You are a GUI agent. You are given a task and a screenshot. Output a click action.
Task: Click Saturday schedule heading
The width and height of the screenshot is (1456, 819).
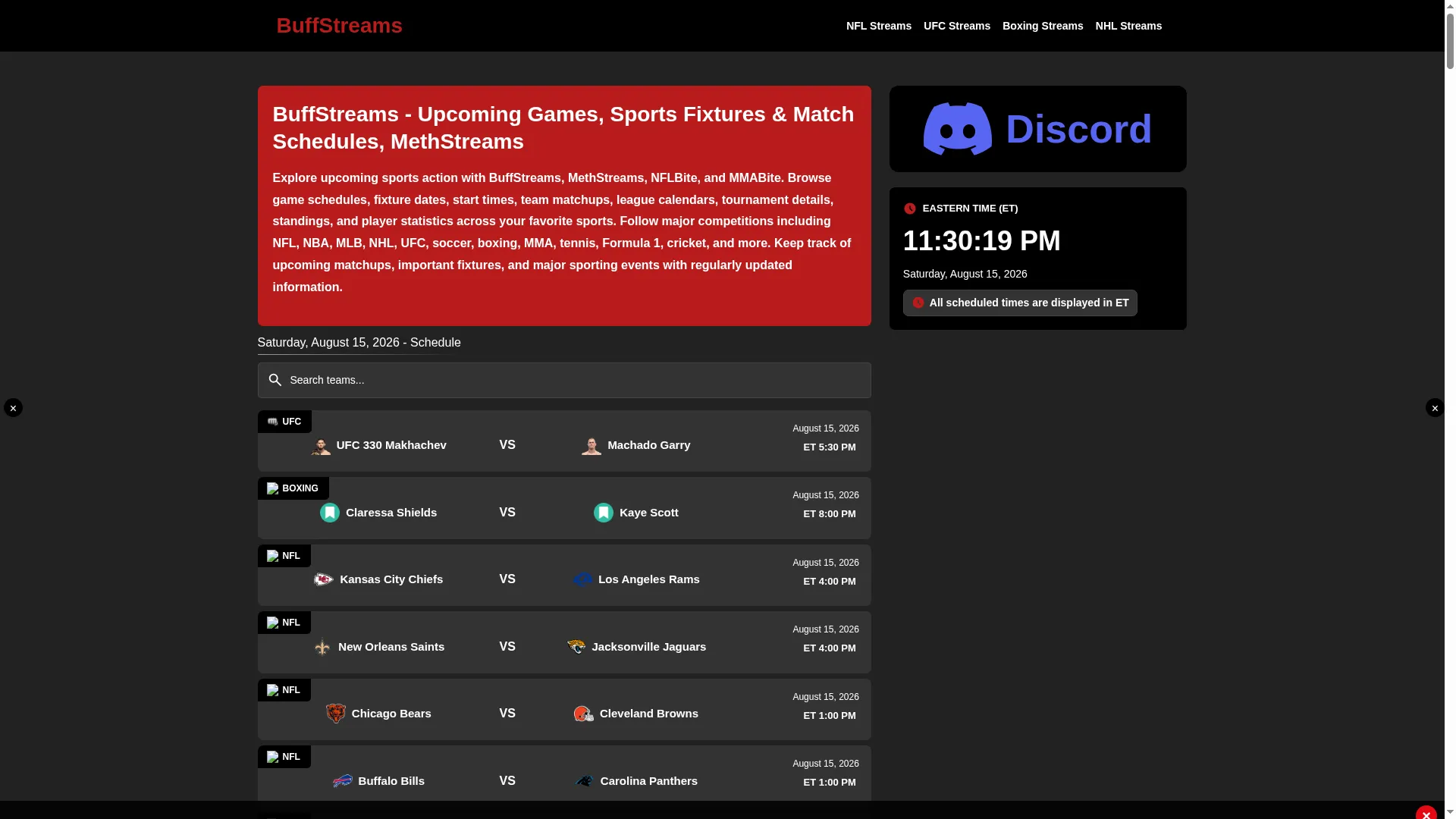pos(359,343)
